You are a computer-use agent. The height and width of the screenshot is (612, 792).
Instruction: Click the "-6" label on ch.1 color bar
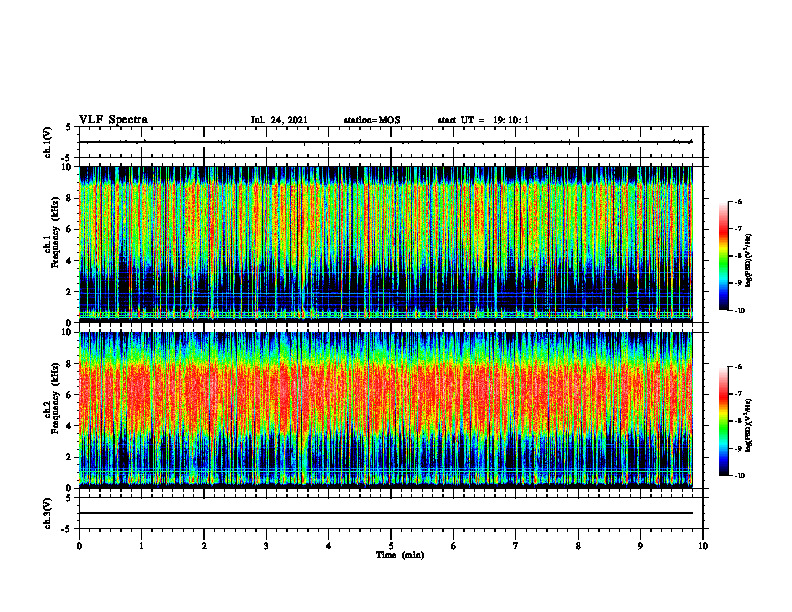738,202
